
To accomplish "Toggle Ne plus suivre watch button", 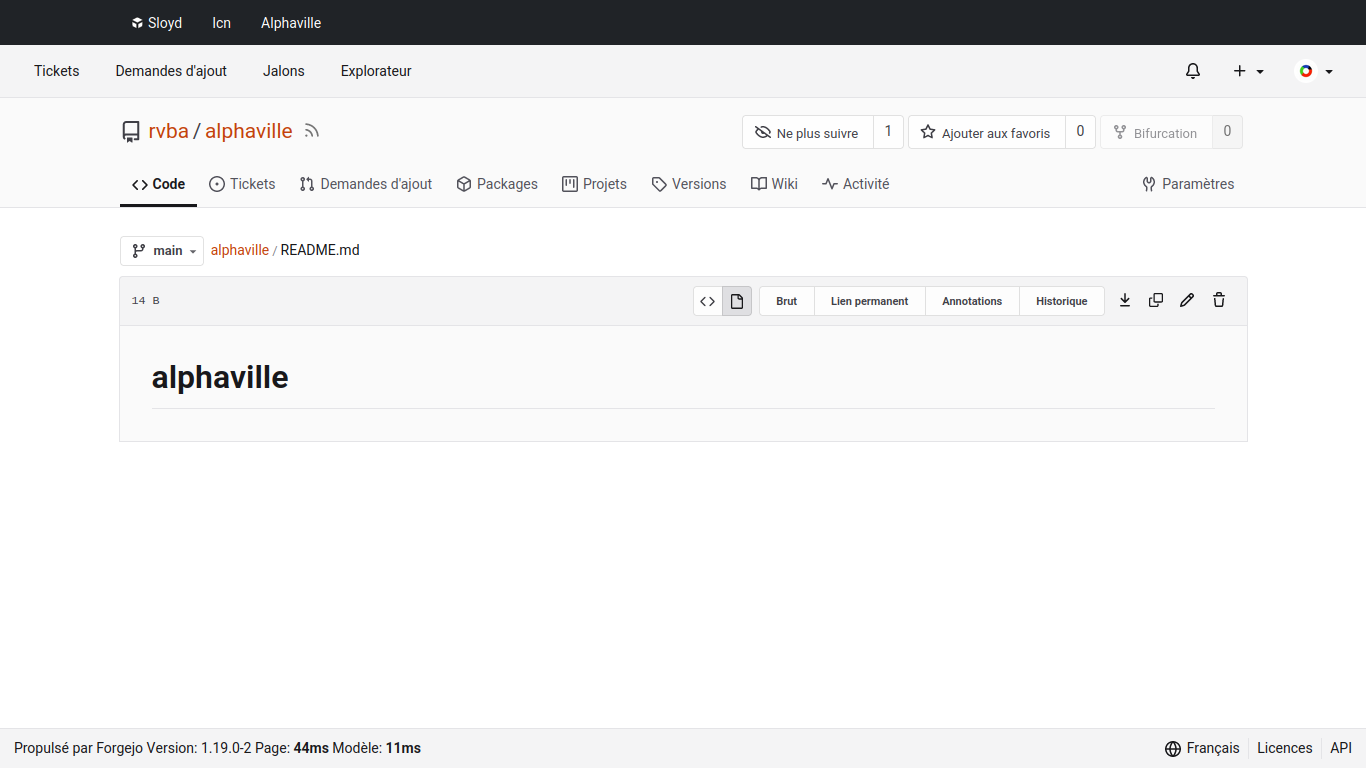I will point(807,133).
